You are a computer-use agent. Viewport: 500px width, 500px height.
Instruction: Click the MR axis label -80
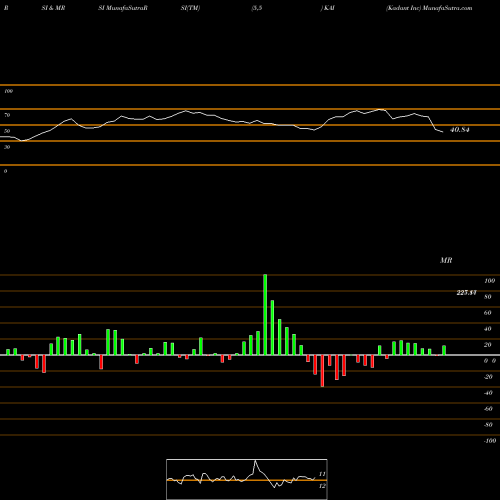pos(488,425)
